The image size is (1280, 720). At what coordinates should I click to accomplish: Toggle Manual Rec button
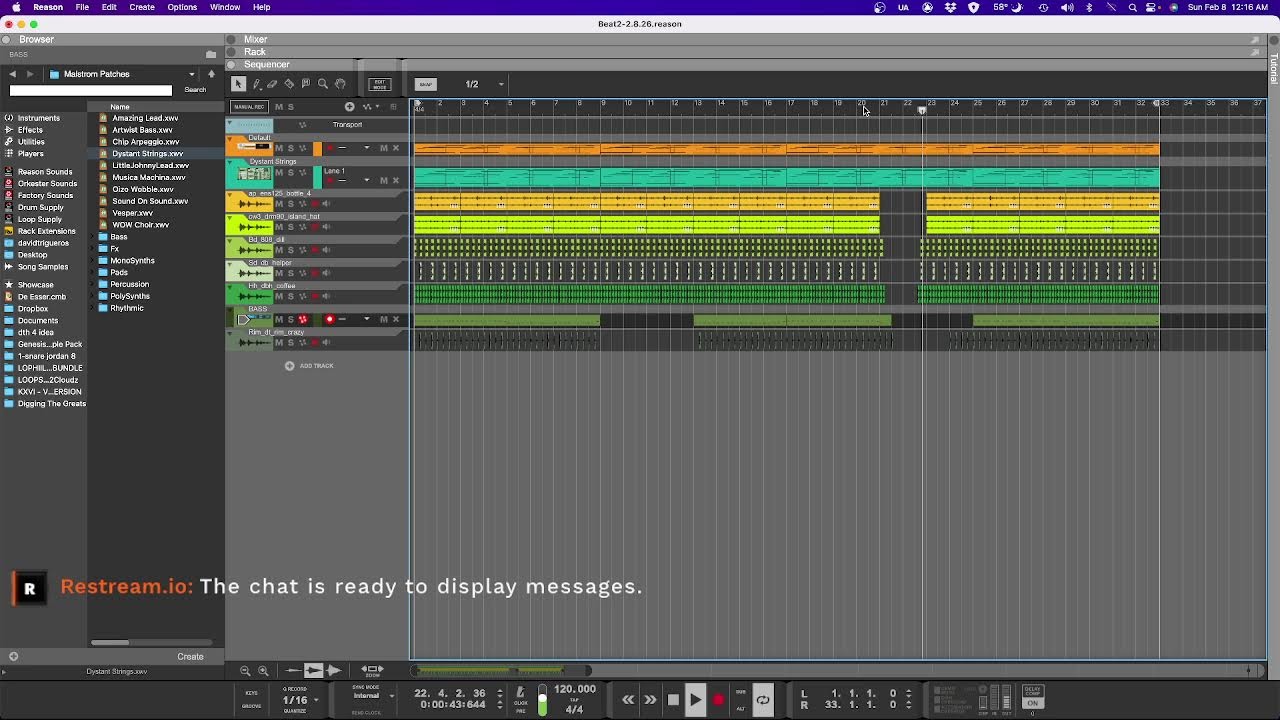pyautogui.click(x=249, y=107)
